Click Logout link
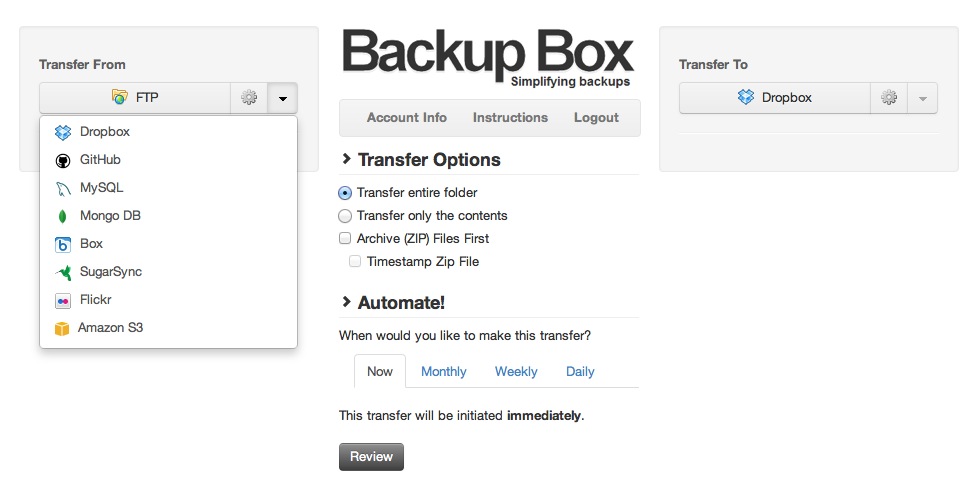The height and width of the screenshot is (502, 969). pos(596,117)
